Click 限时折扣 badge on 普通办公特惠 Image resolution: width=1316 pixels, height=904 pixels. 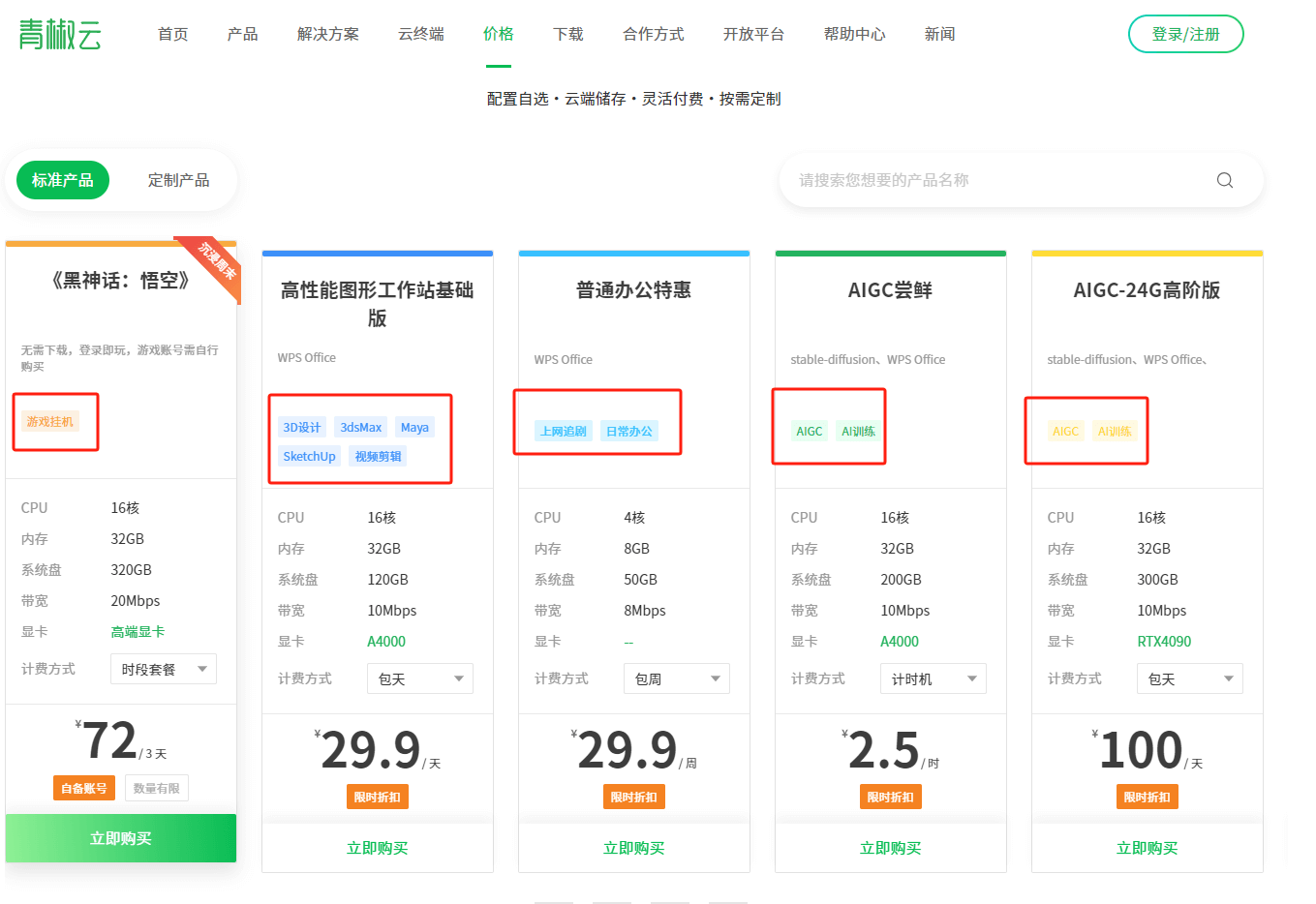click(x=634, y=797)
